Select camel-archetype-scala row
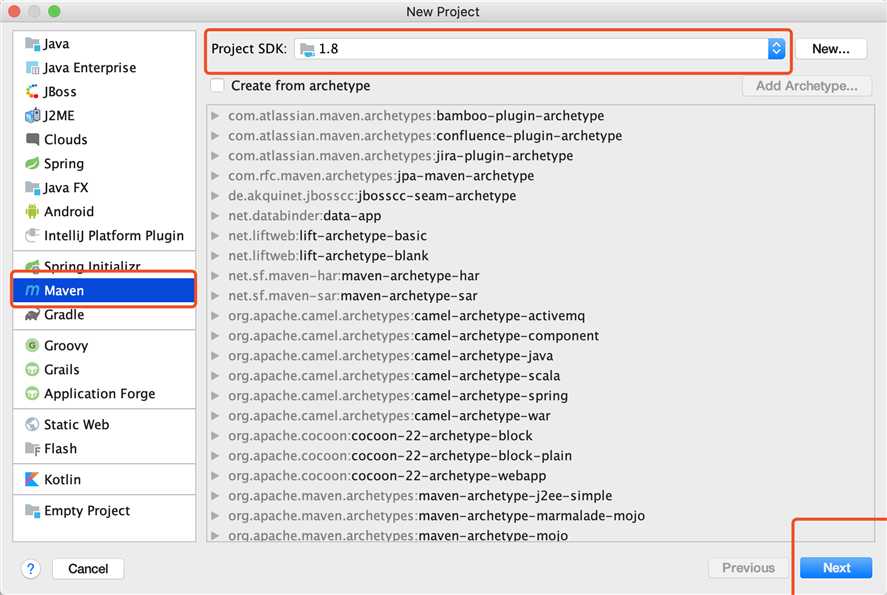Image resolution: width=887 pixels, height=595 pixels. click(541, 376)
